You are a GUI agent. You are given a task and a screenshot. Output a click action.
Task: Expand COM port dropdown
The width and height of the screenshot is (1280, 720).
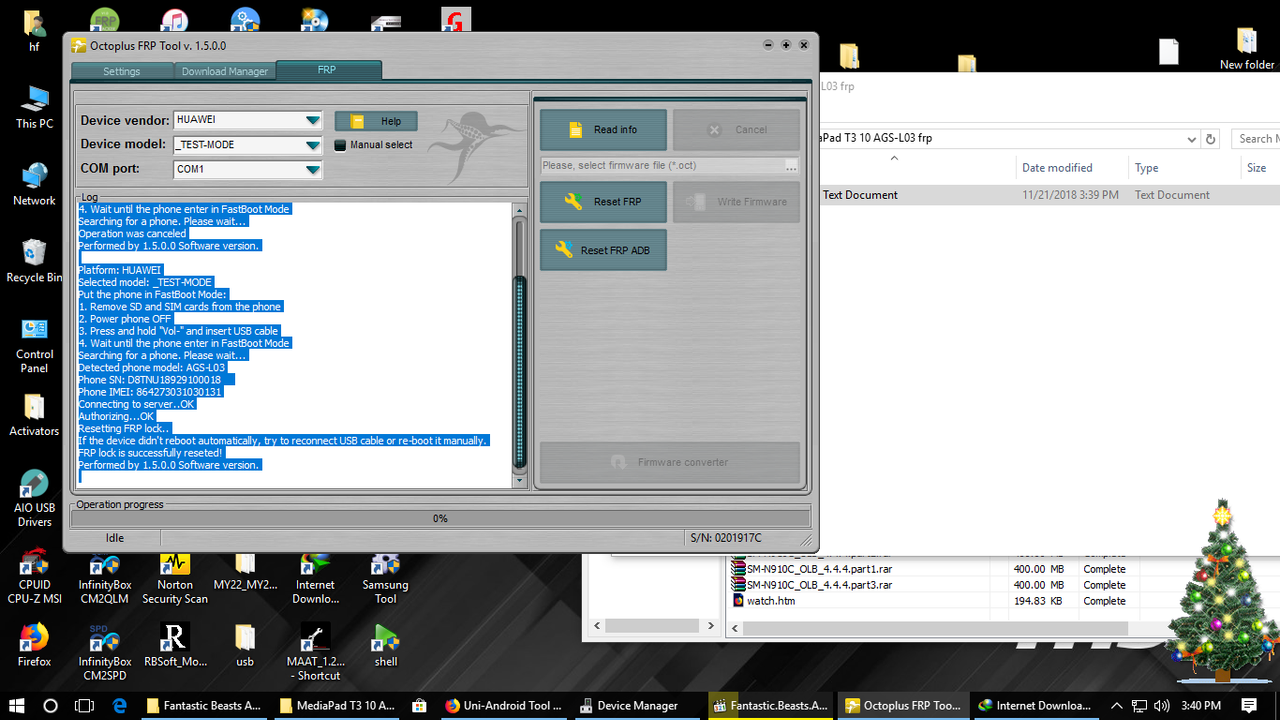click(x=313, y=170)
